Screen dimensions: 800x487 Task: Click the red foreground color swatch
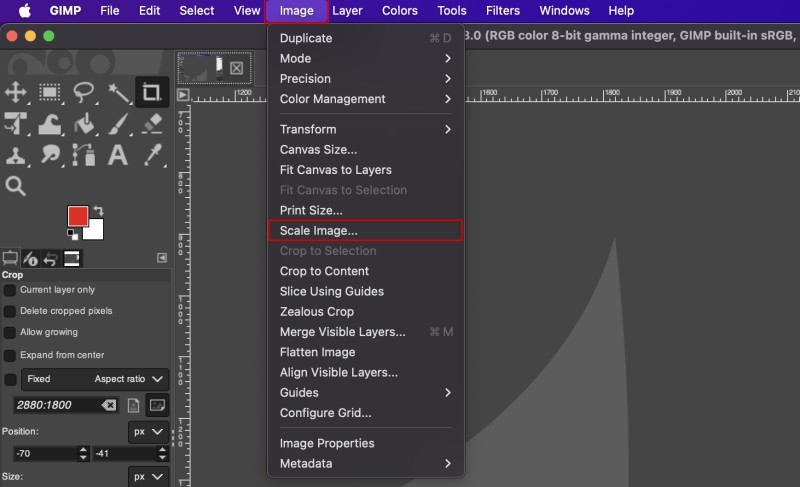[x=78, y=216]
